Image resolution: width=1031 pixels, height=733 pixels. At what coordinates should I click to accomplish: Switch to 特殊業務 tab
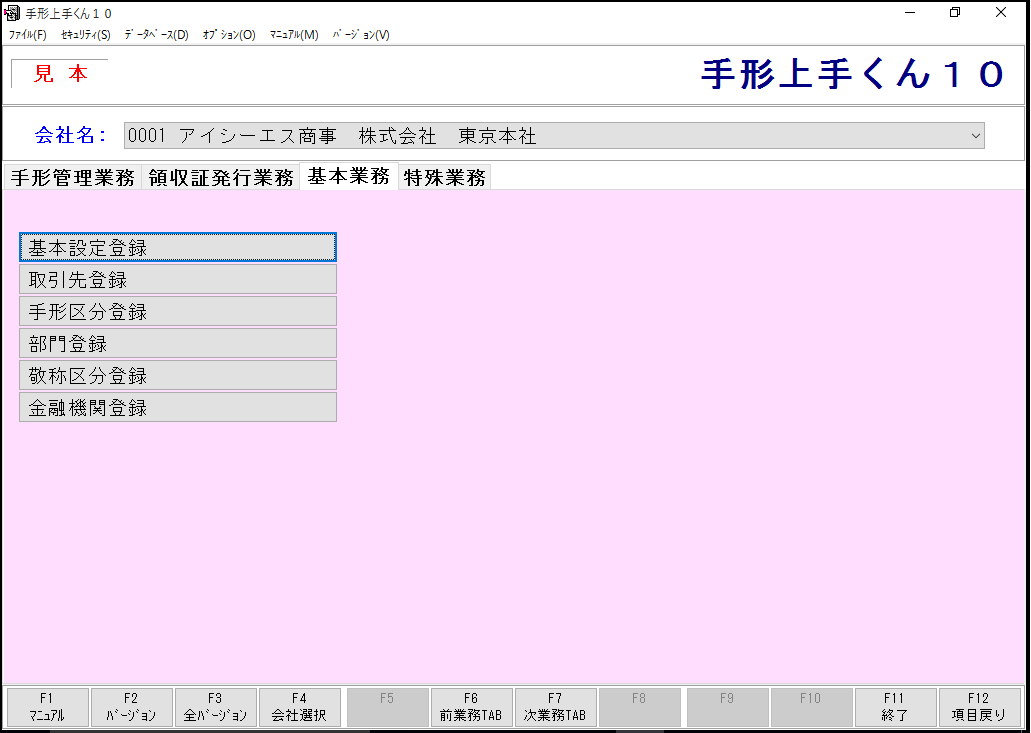tap(444, 177)
